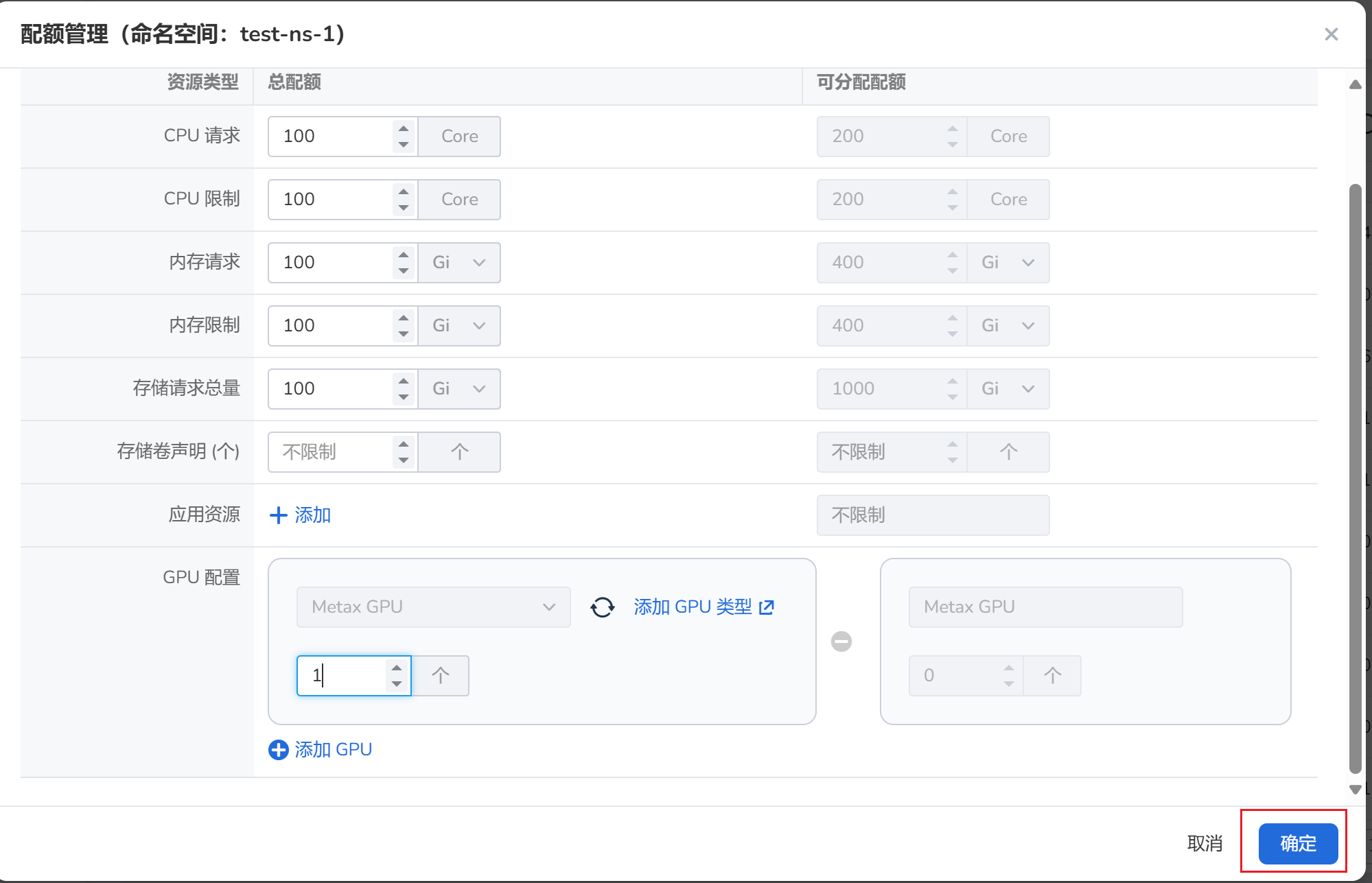Viewport: 1372px width, 883px height.
Task: Open 存储请求总量 Gi unit dropdown
Action: (459, 389)
